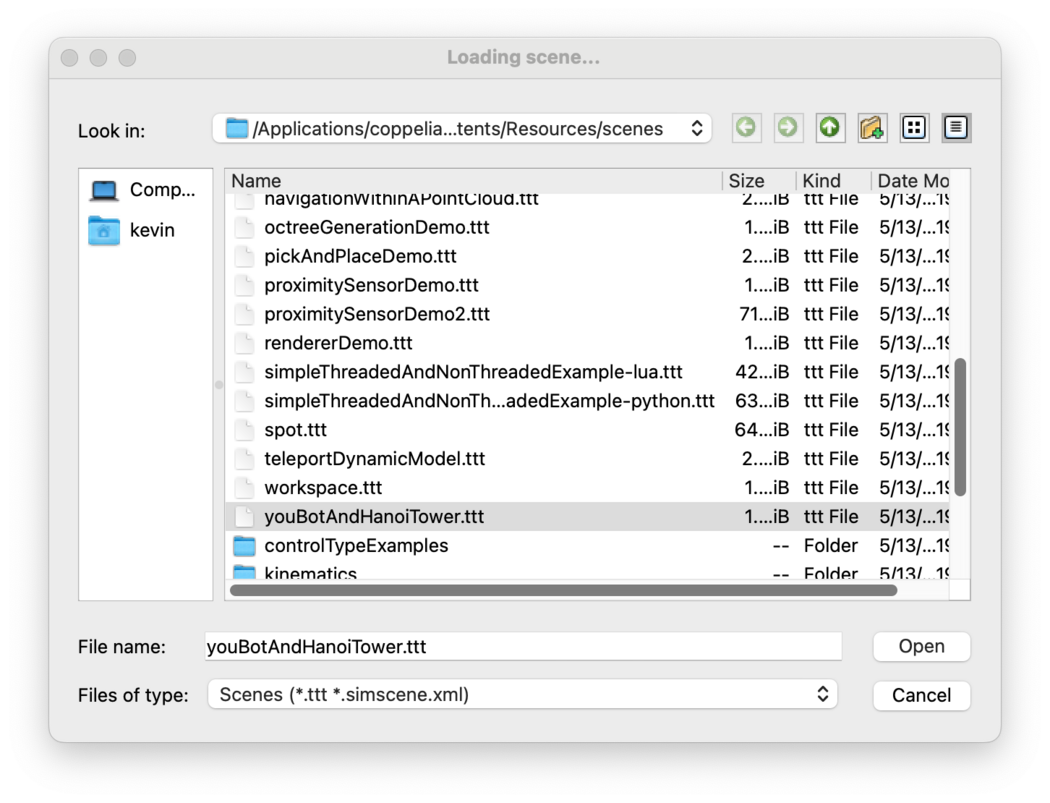
Task: Select the file icon of spot.ttt
Action: pos(244,430)
